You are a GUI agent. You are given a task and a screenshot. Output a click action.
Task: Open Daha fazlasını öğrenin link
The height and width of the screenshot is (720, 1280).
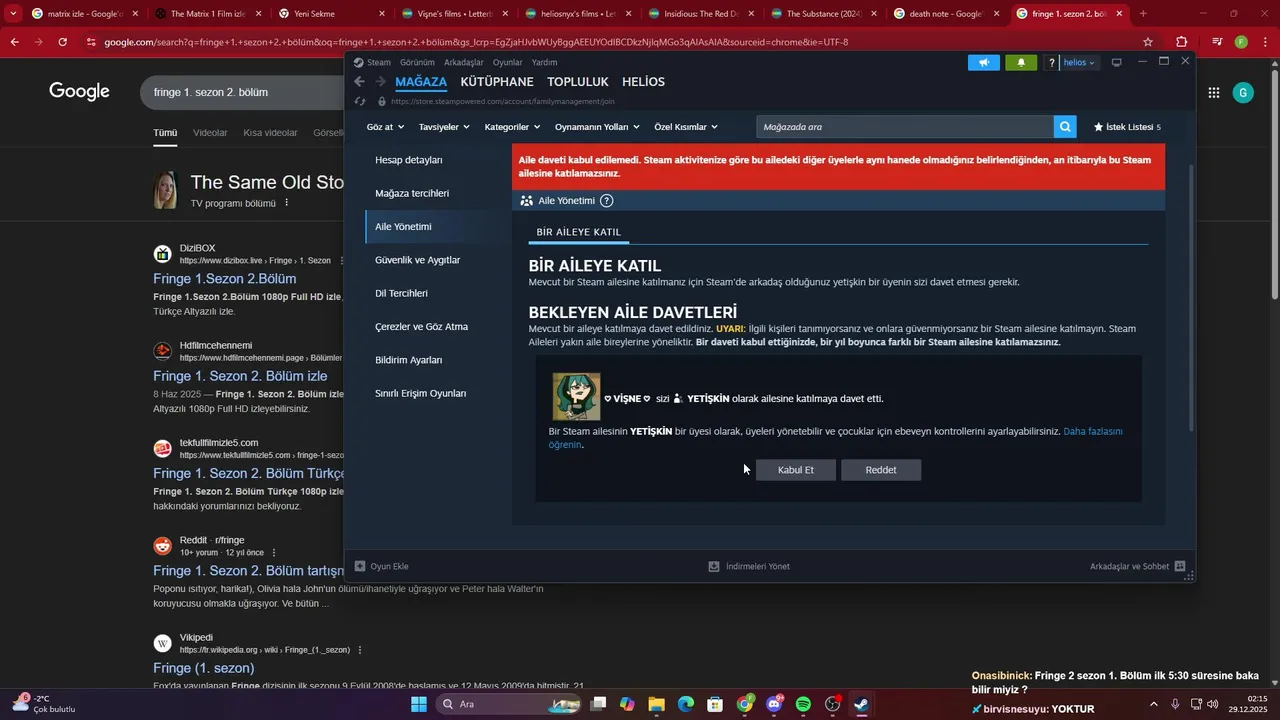1092,432
